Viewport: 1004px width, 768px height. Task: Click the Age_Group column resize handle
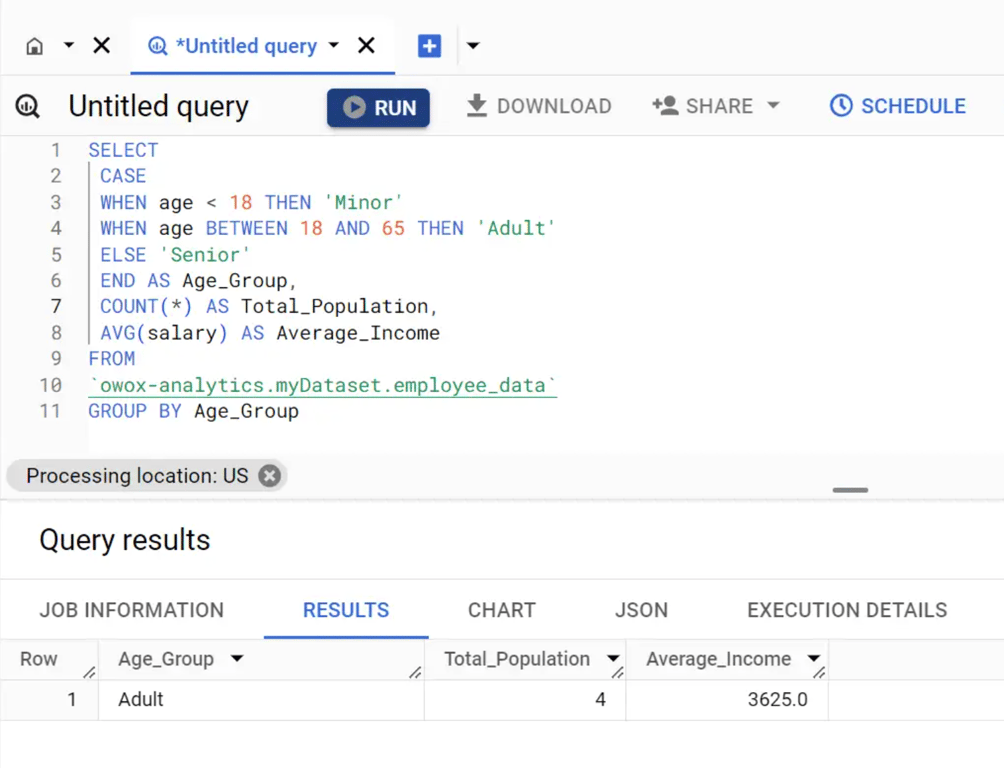coord(415,673)
